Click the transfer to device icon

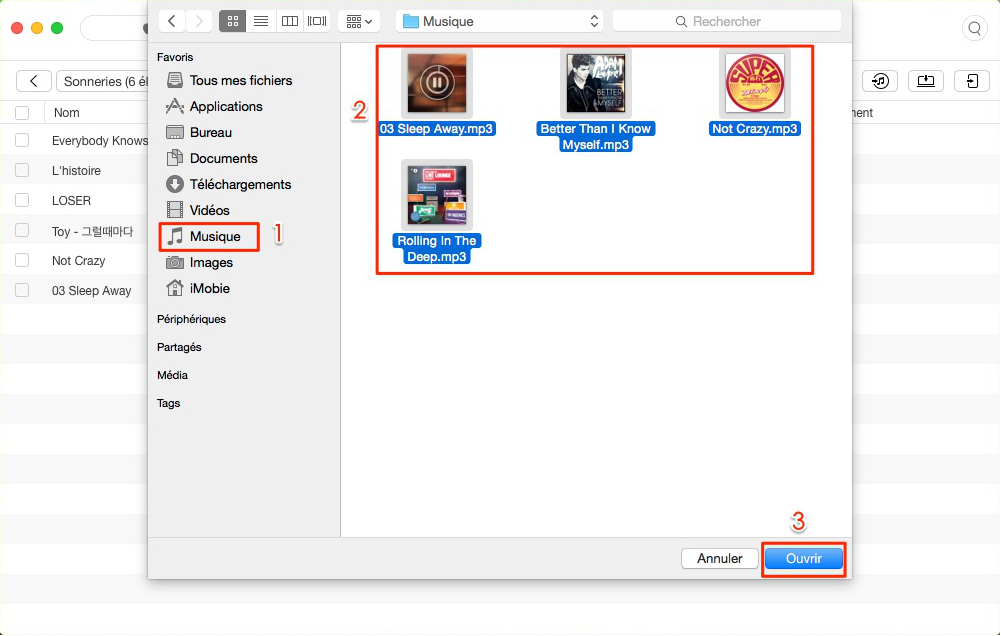tap(972, 81)
